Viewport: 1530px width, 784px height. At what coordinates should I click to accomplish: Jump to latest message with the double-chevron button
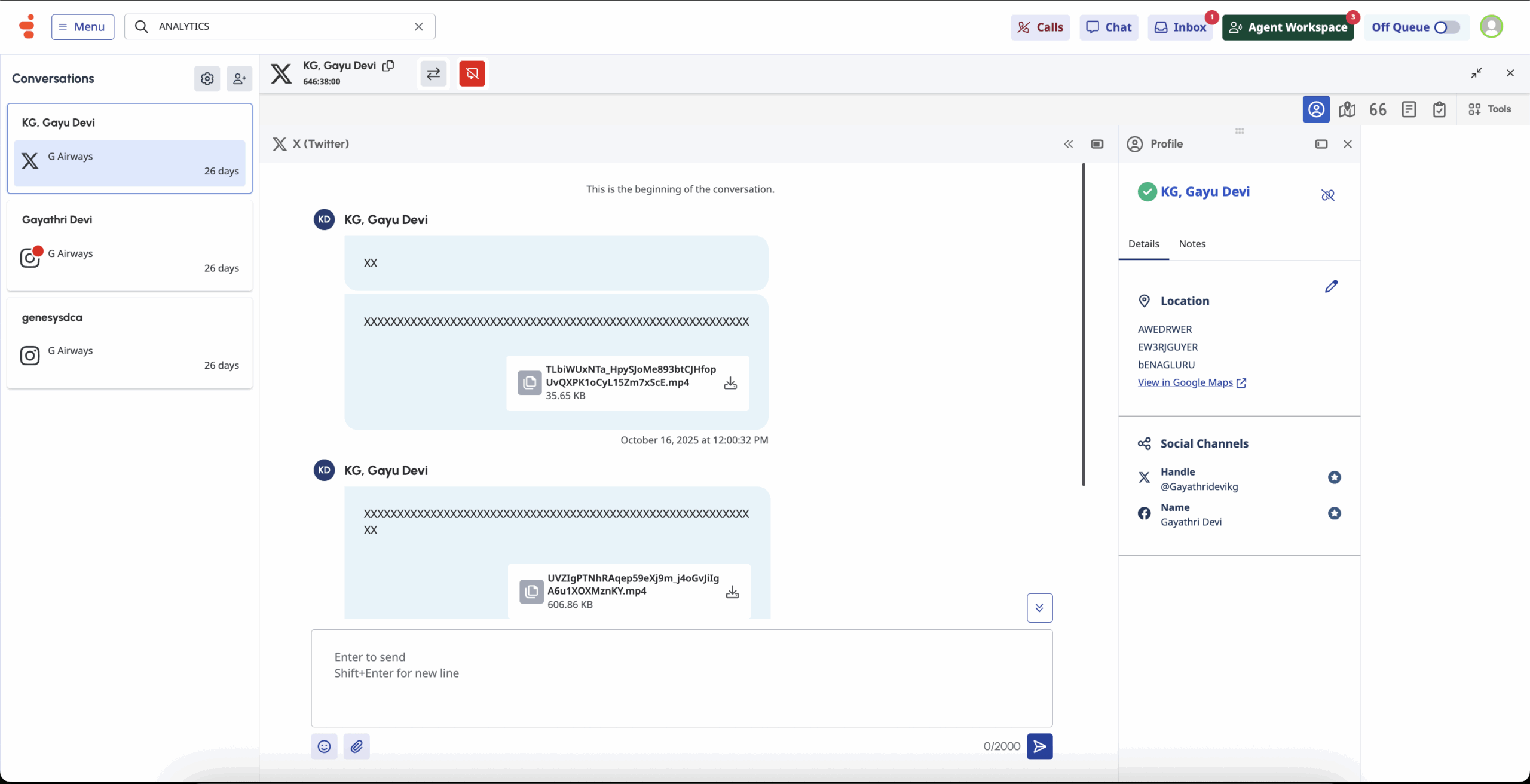coord(1039,608)
